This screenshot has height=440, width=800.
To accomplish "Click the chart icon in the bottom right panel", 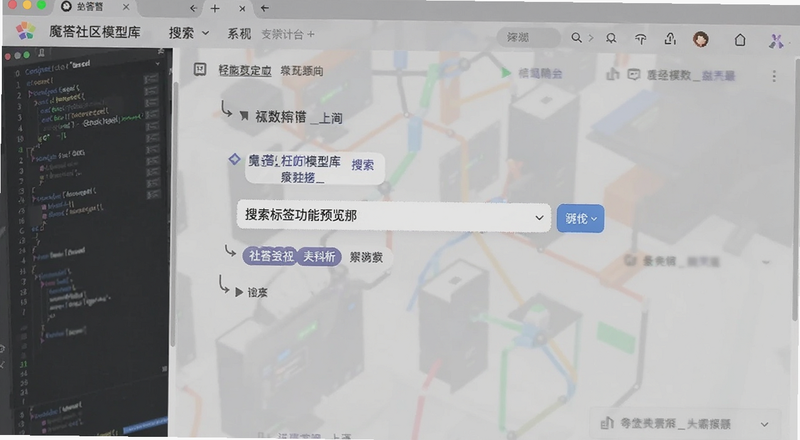I will 607,423.
